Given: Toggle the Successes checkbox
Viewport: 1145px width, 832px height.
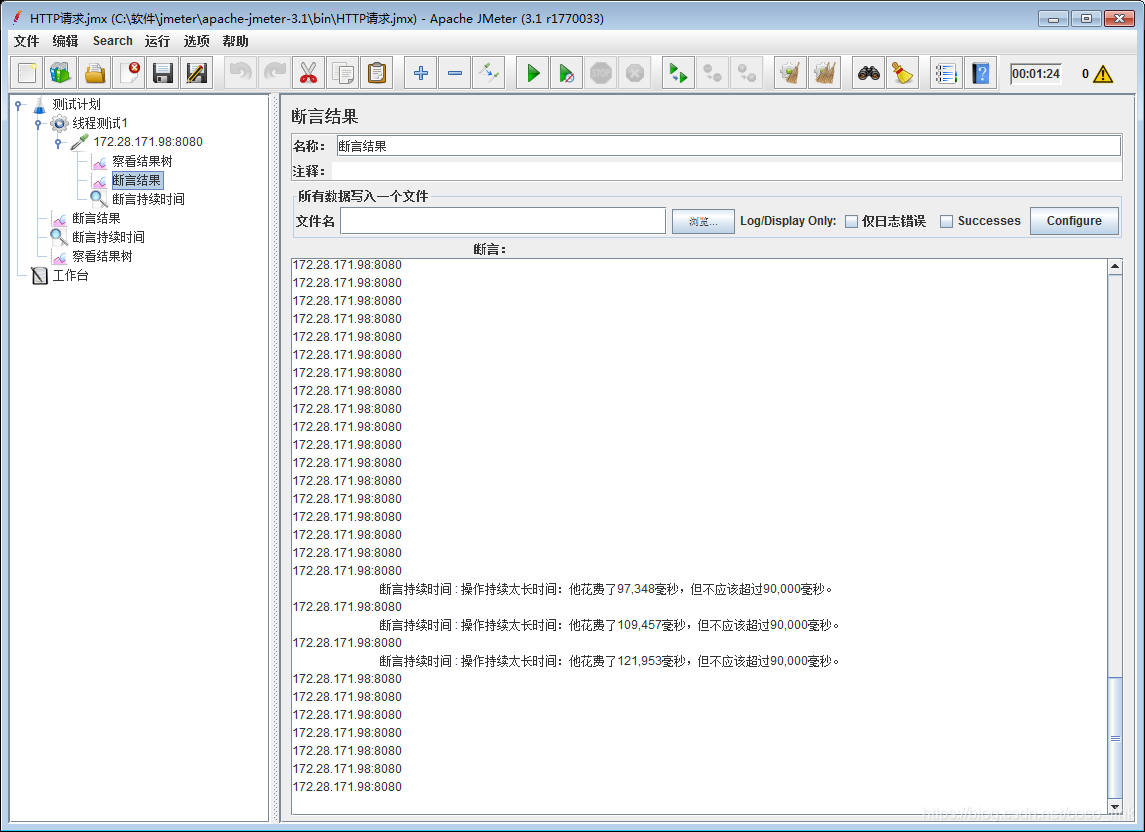Looking at the screenshot, I should click(946, 221).
